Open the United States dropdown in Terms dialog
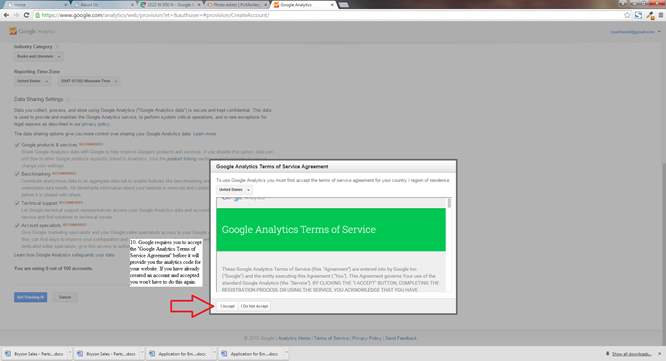This screenshot has width=666, height=361. coord(234,190)
